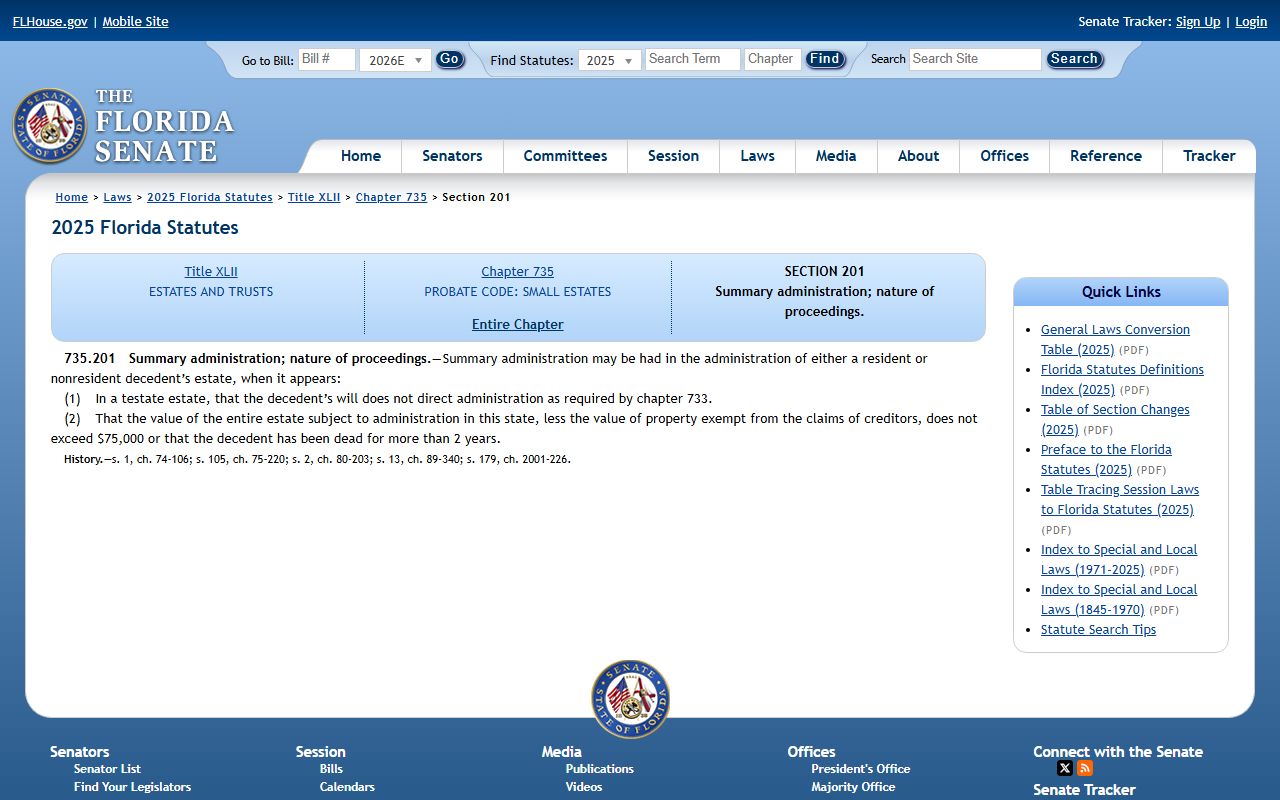
Task: Open the Reference navigation tab
Action: (x=1105, y=156)
